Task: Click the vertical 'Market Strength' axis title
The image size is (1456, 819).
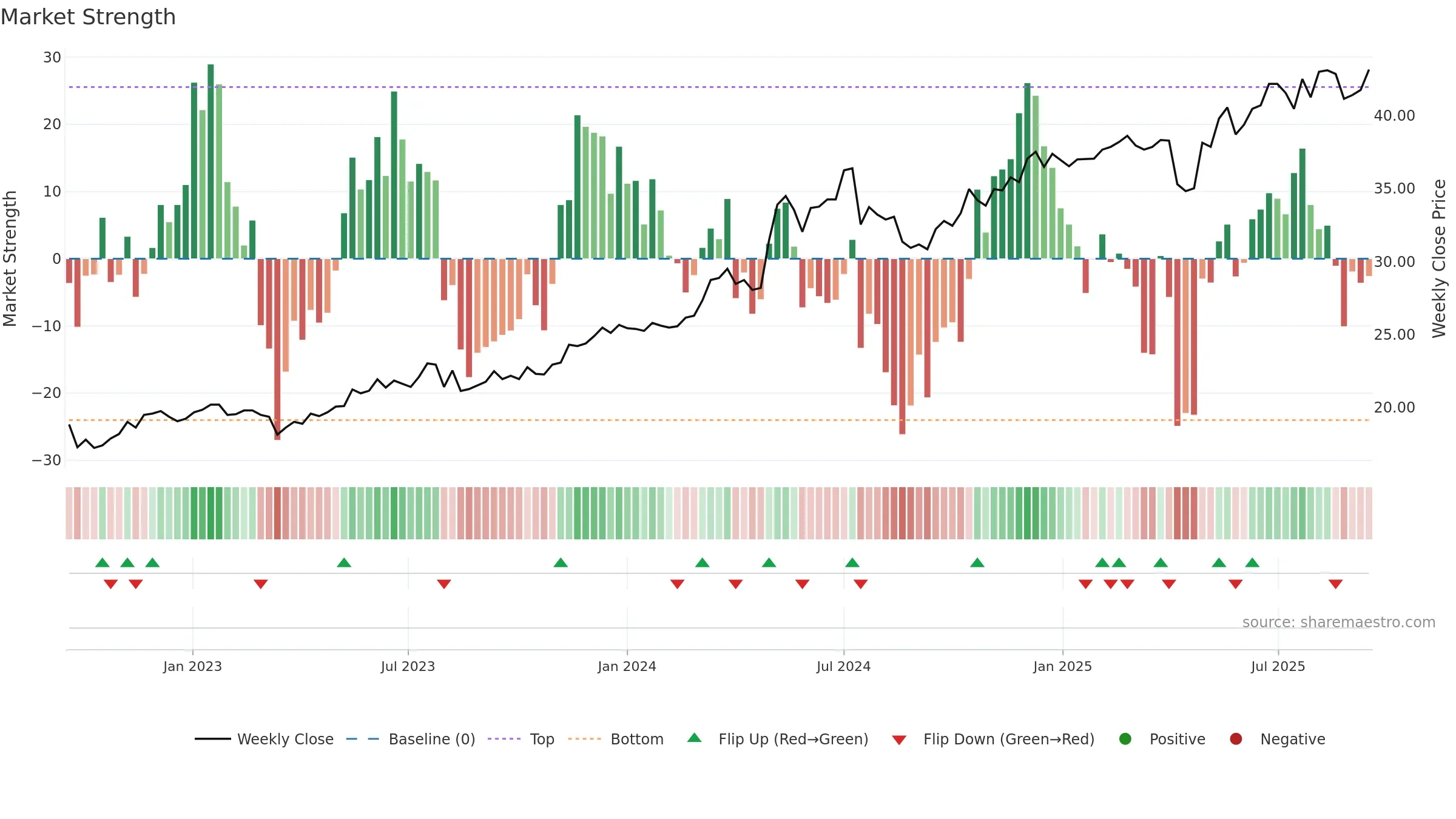Action: [x=10, y=258]
